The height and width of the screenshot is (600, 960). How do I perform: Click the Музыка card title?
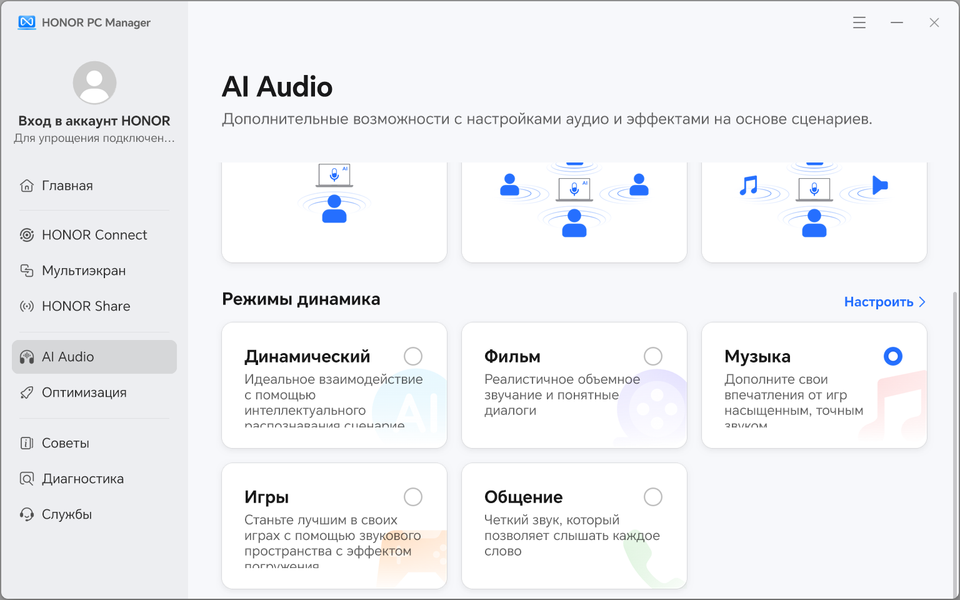pos(757,356)
